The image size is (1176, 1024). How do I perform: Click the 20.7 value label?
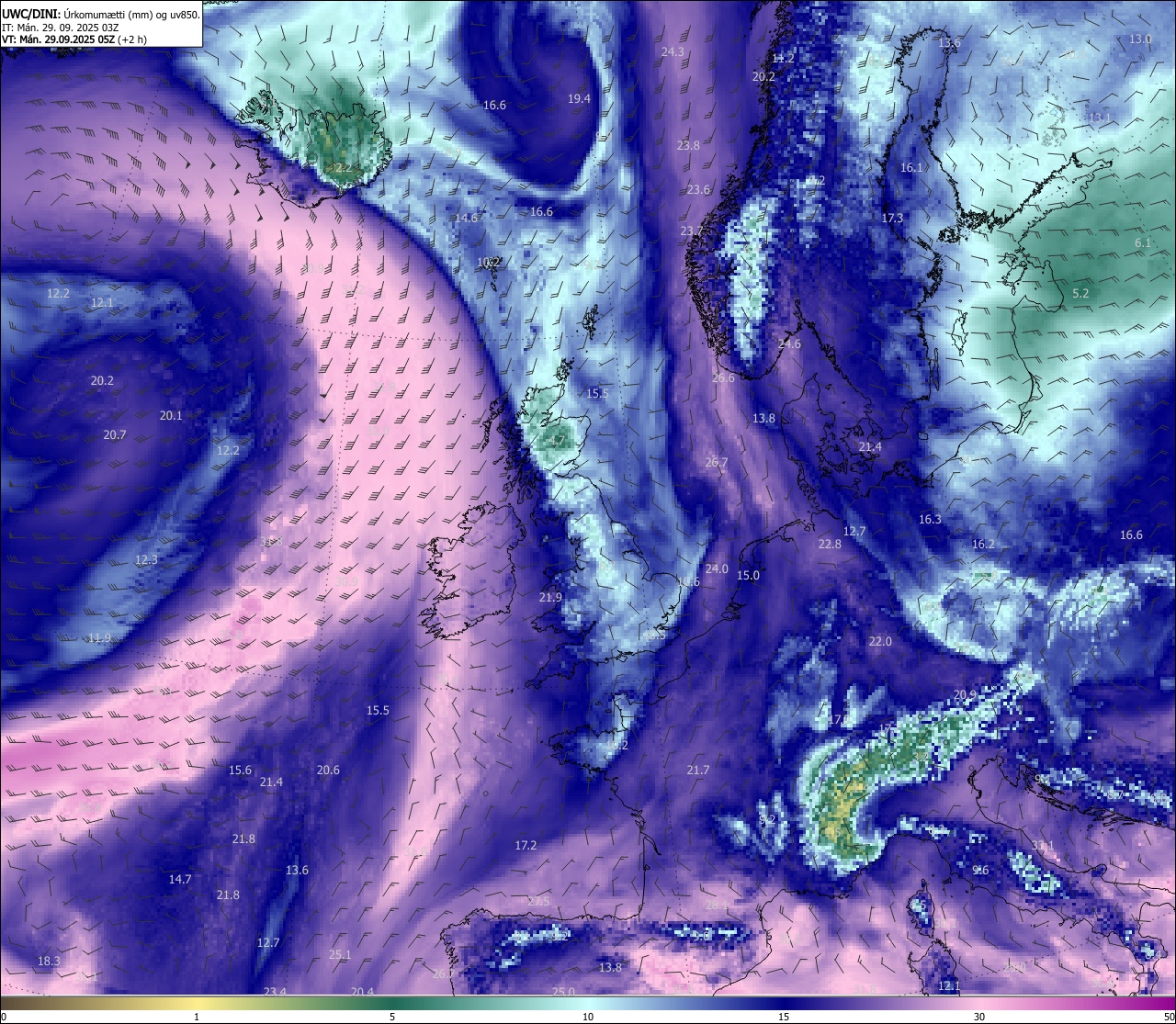point(115,434)
